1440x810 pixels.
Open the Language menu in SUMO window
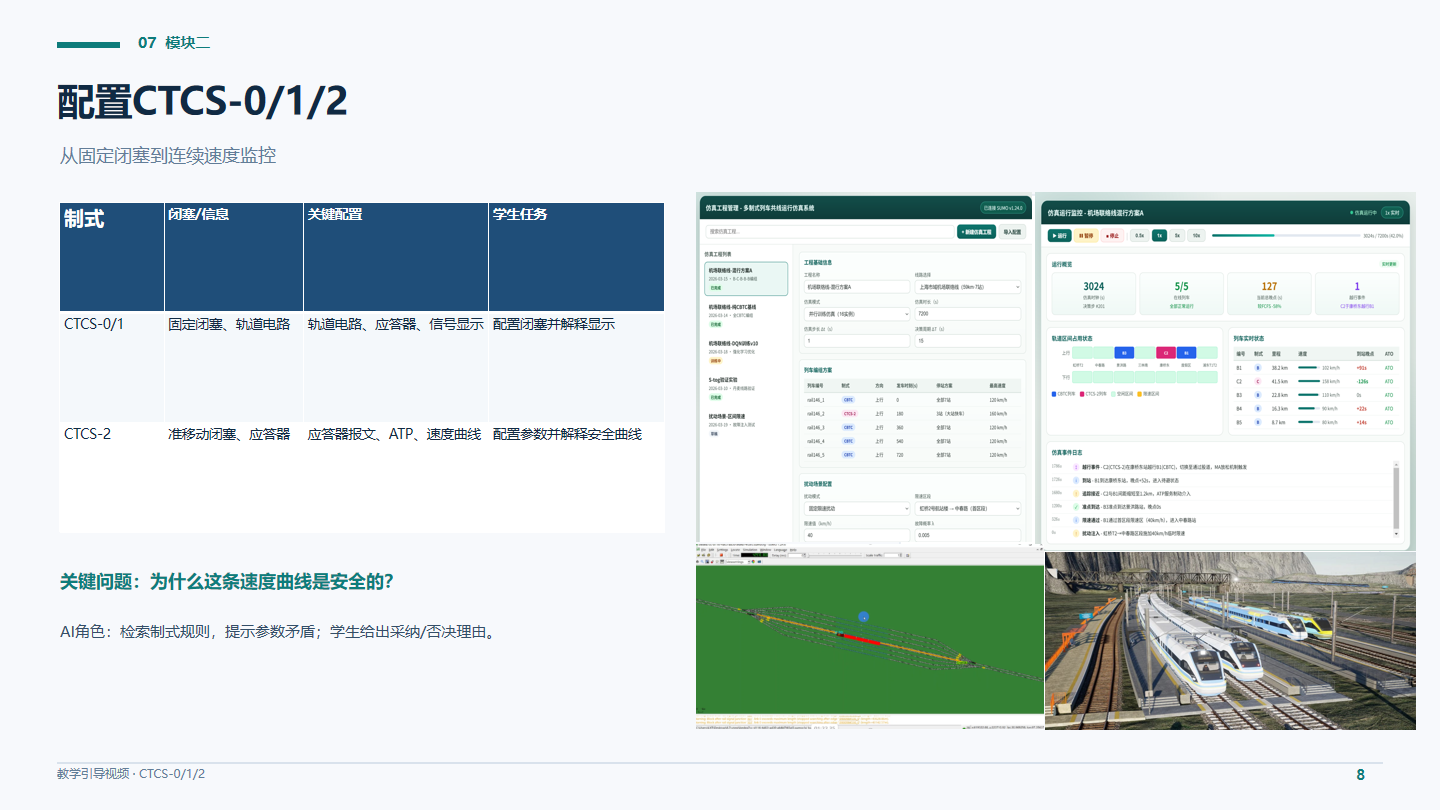click(780, 550)
